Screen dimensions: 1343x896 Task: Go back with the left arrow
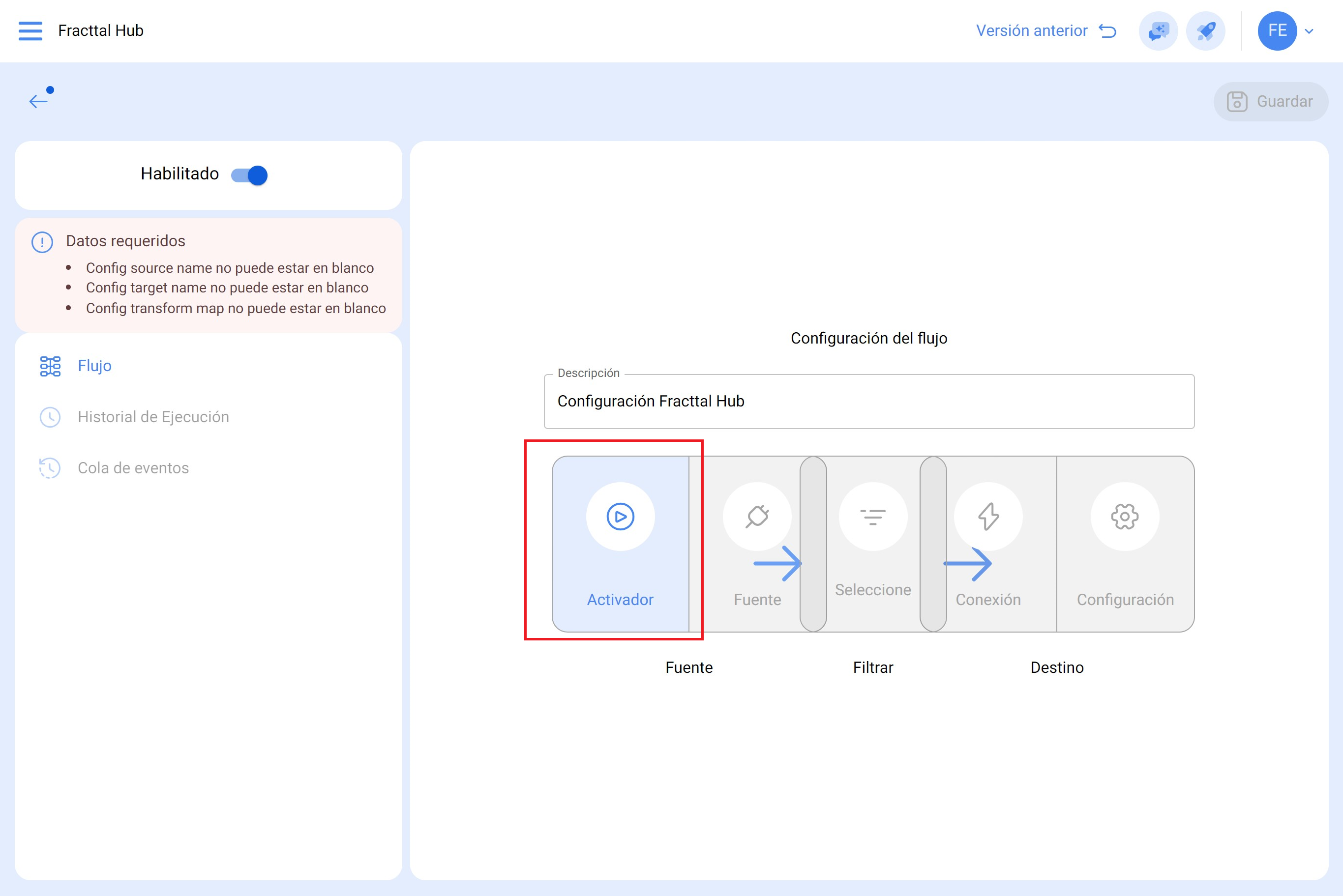click(x=39, y=101)
